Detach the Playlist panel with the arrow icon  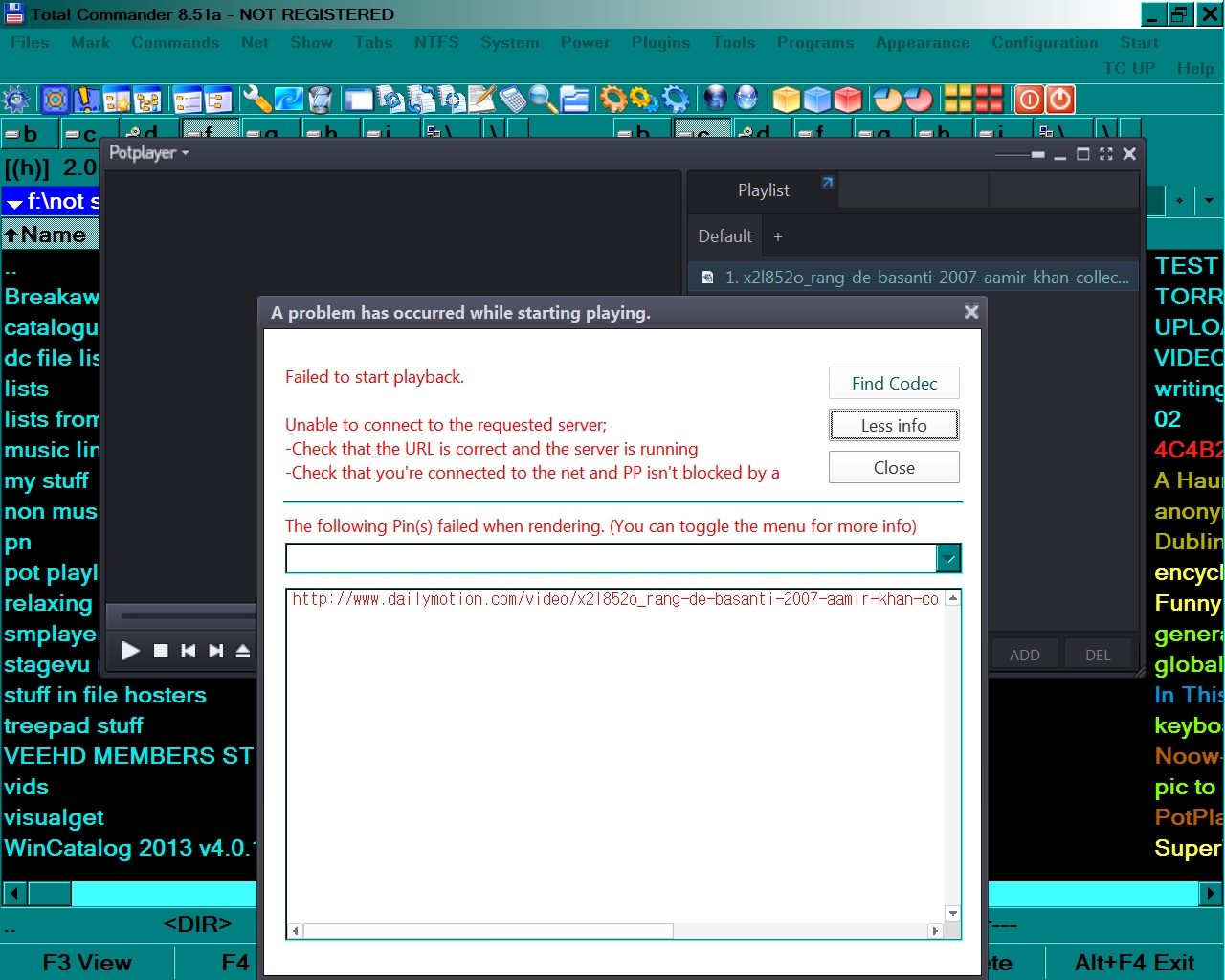(828, 182)
